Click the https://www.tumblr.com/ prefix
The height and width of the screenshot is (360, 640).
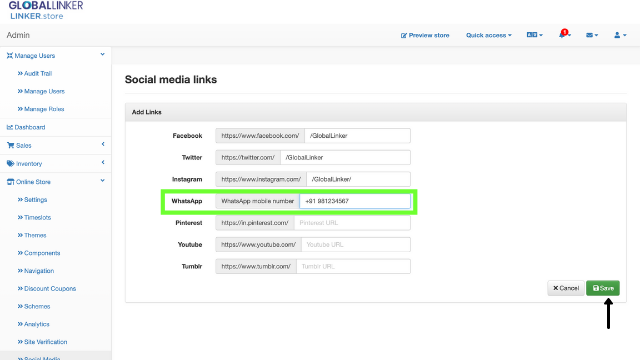coord(256,266)
